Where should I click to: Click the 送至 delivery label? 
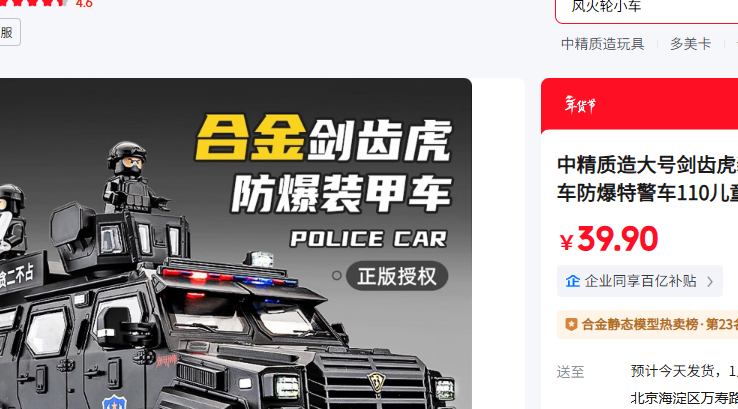[x=570, y=372]
